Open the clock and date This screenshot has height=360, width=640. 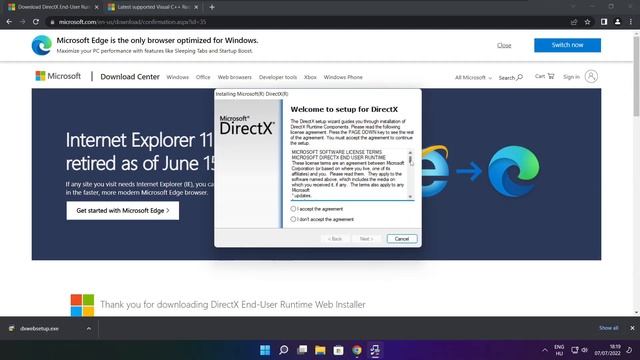click(x=608, y=350)
